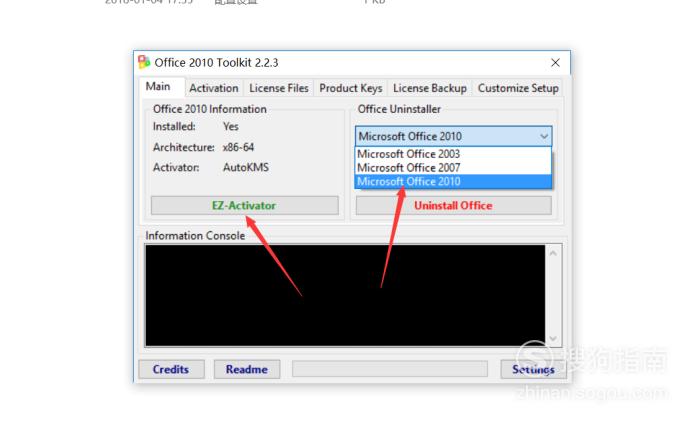Click the Information Console down scroll arrow
This screenshot has height=427, width=692.
click(553, 338)
